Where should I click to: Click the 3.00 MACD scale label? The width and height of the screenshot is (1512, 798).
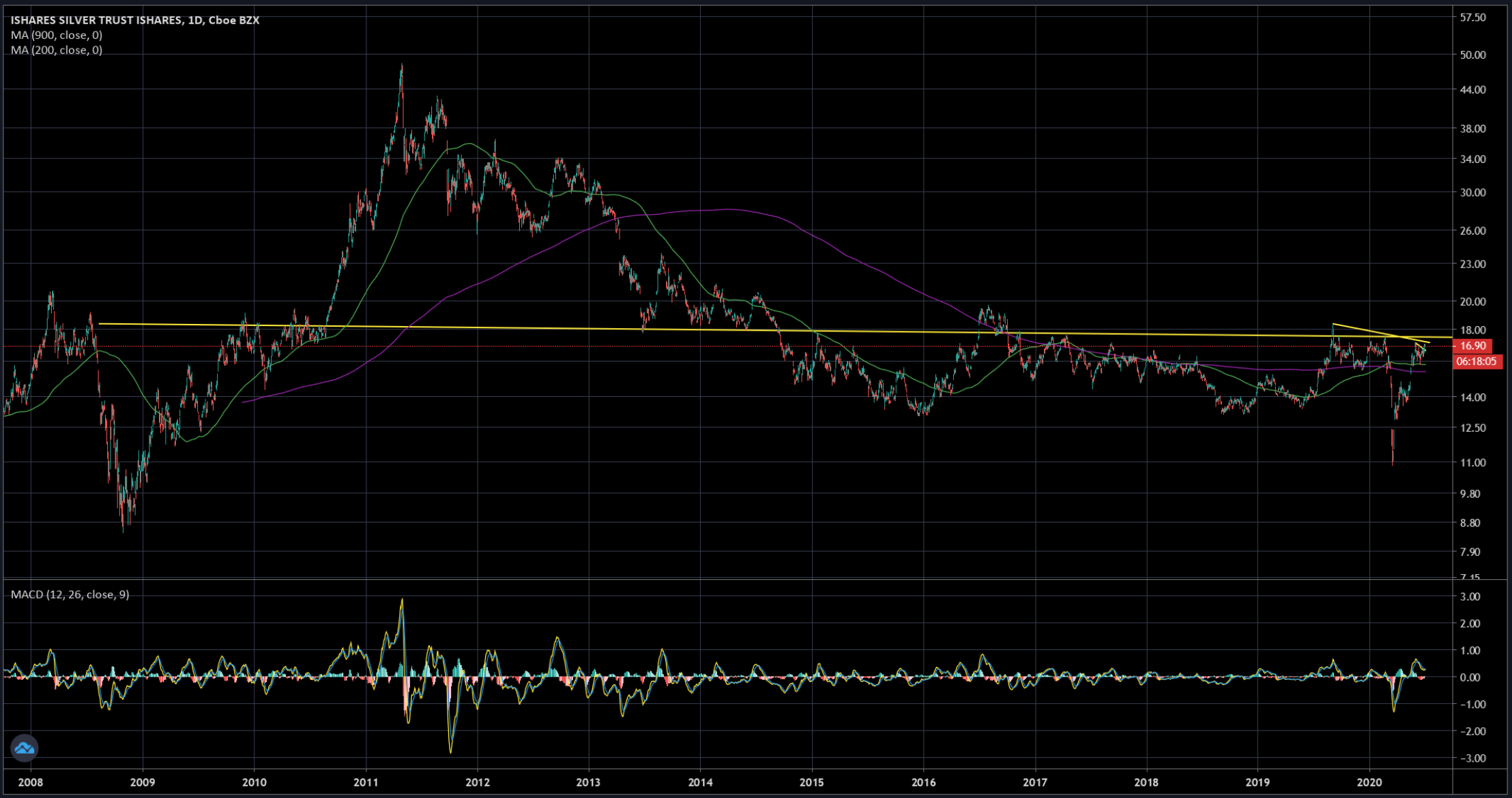[1470, 597]
